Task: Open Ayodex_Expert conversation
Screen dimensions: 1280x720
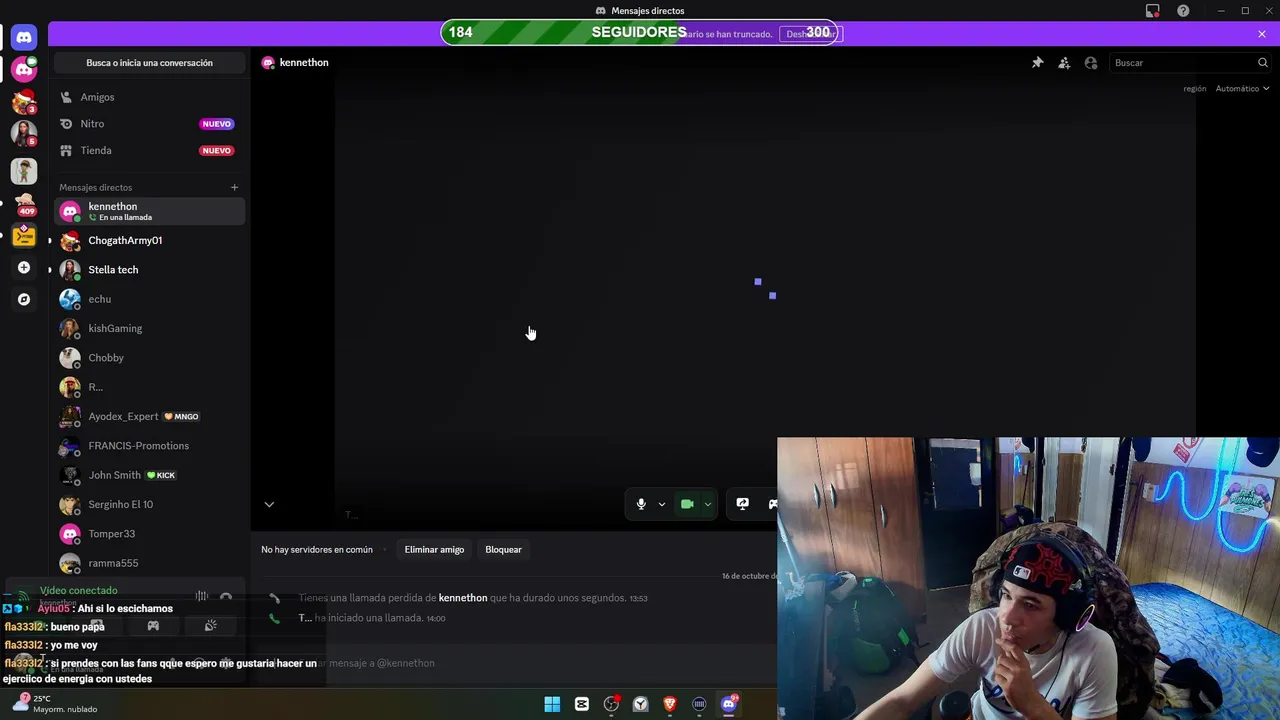Action: [x=149, y=416]
